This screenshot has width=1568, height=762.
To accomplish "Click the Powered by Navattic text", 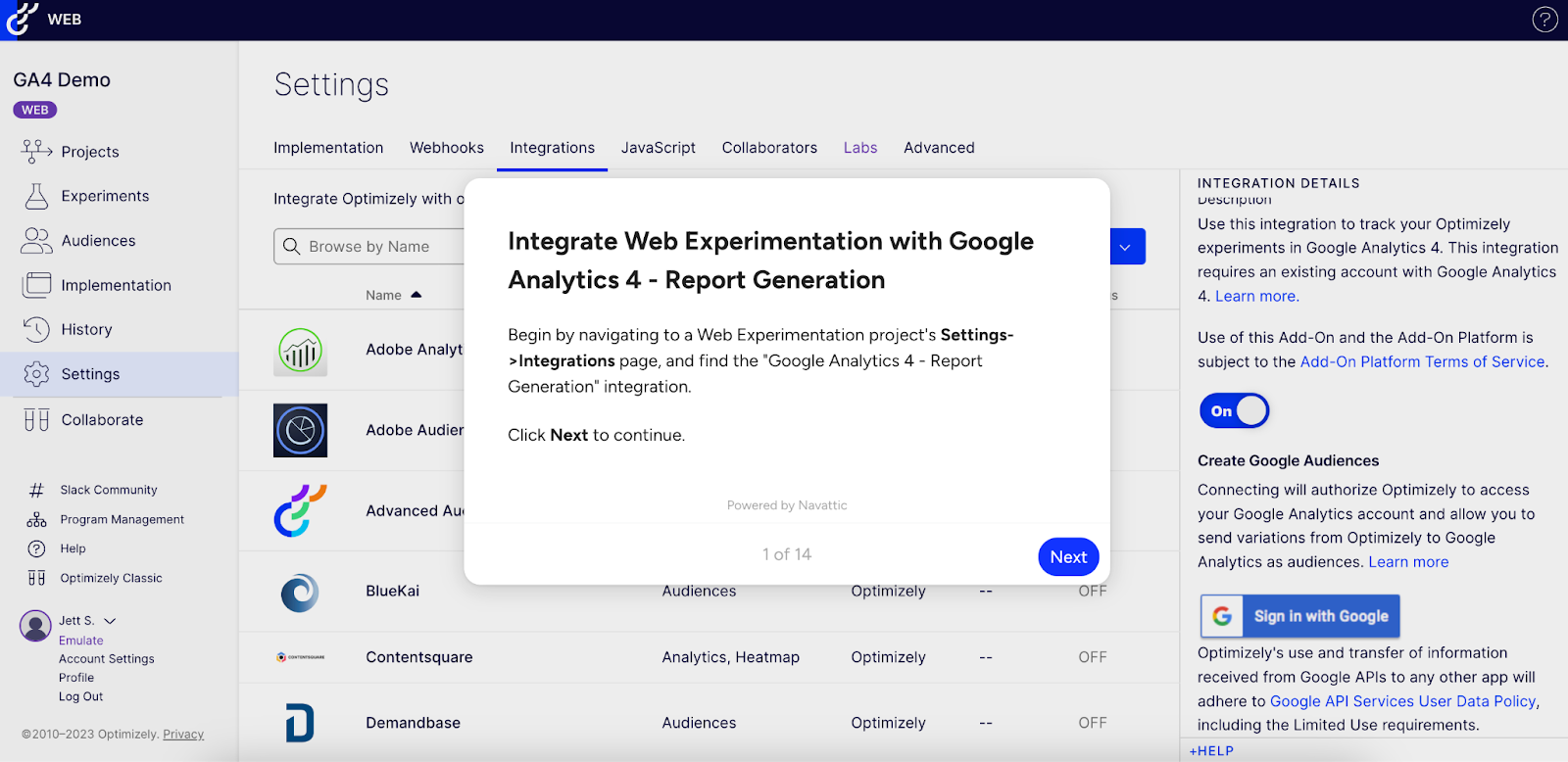I will [x=787, y=505].
